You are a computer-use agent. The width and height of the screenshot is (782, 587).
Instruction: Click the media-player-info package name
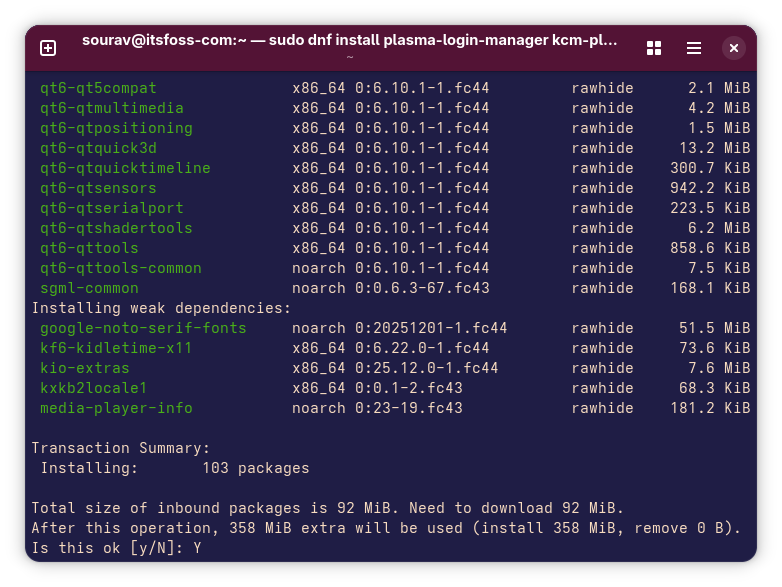coord(116,408)
